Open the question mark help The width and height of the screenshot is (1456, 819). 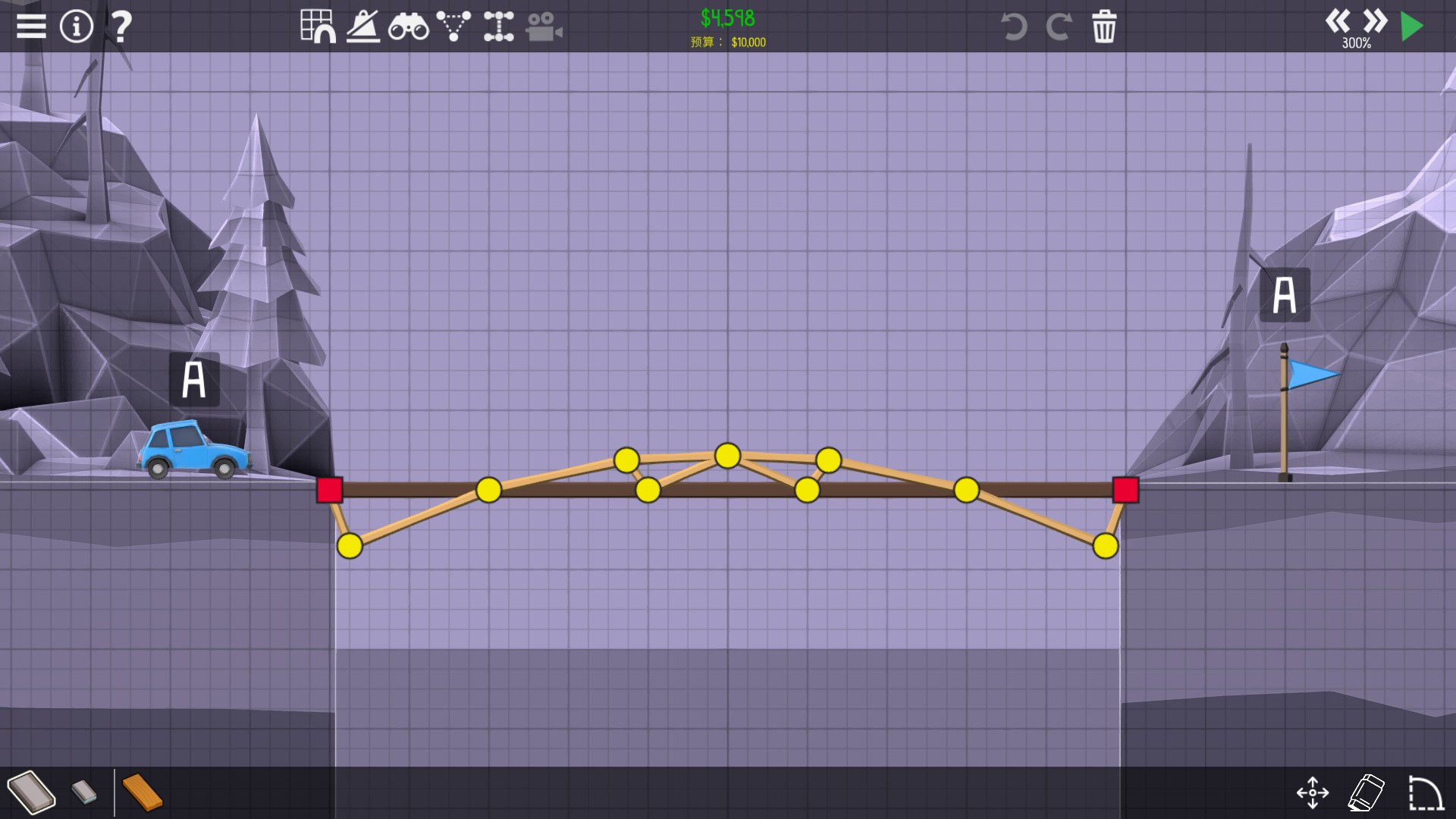click(x=121, y=27)
